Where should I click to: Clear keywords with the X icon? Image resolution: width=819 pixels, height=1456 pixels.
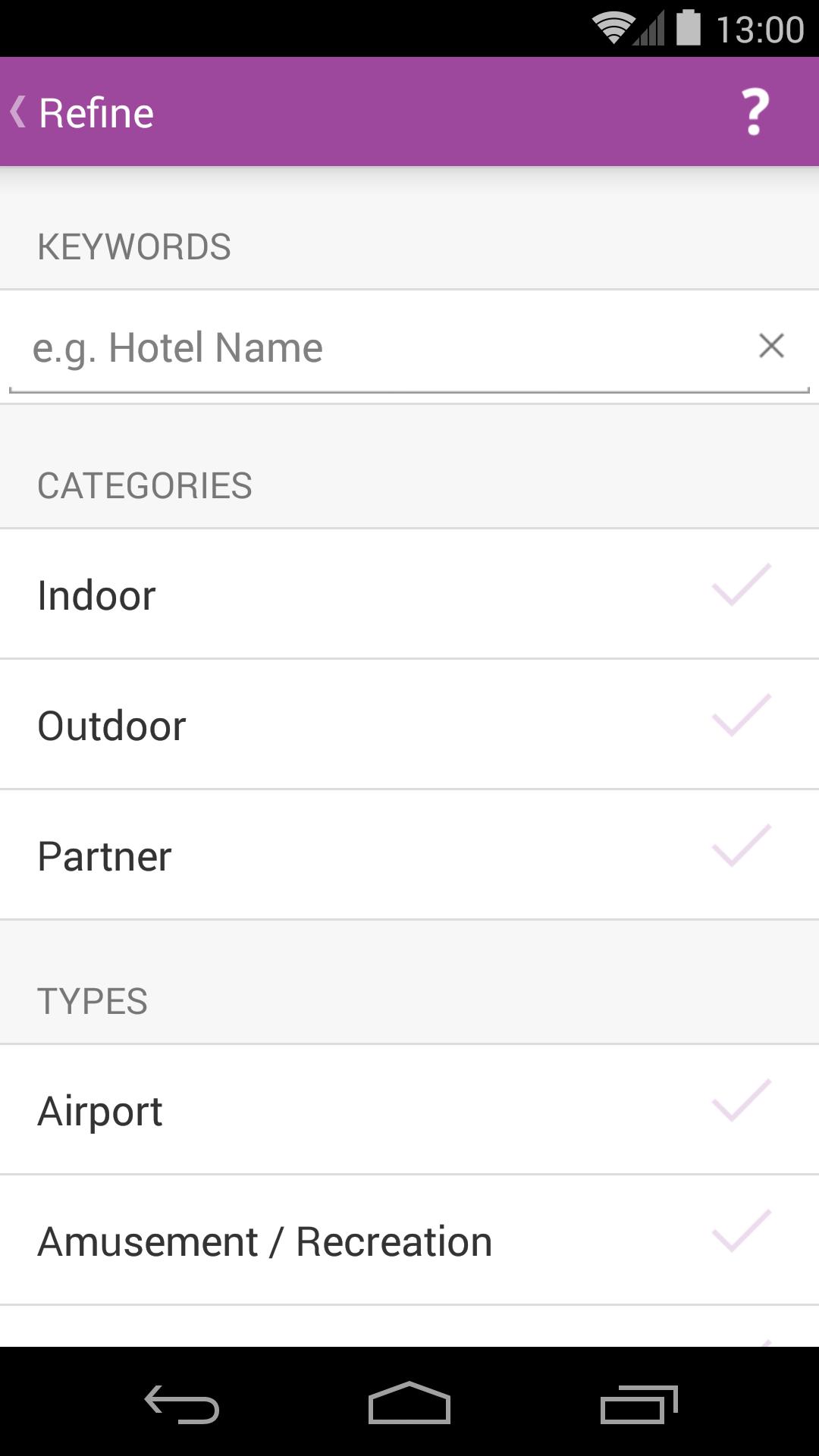pos(771,346)
